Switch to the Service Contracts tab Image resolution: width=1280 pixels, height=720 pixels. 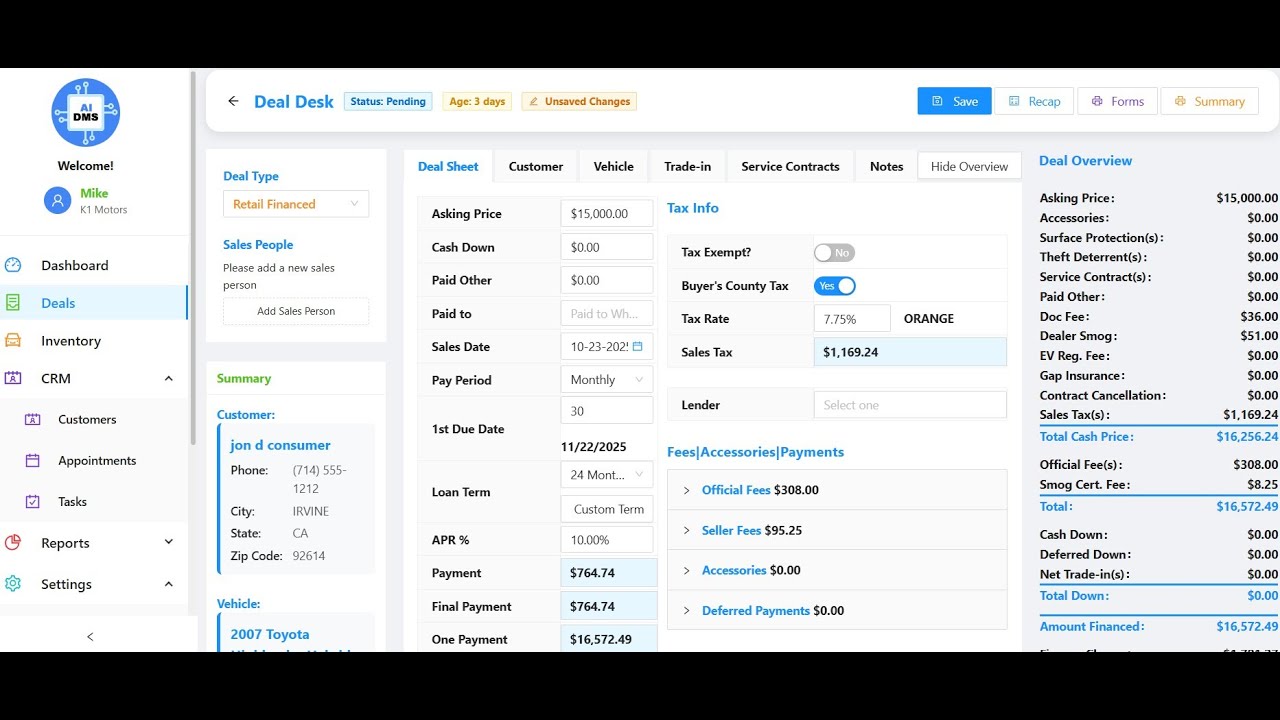pos(790,166)
